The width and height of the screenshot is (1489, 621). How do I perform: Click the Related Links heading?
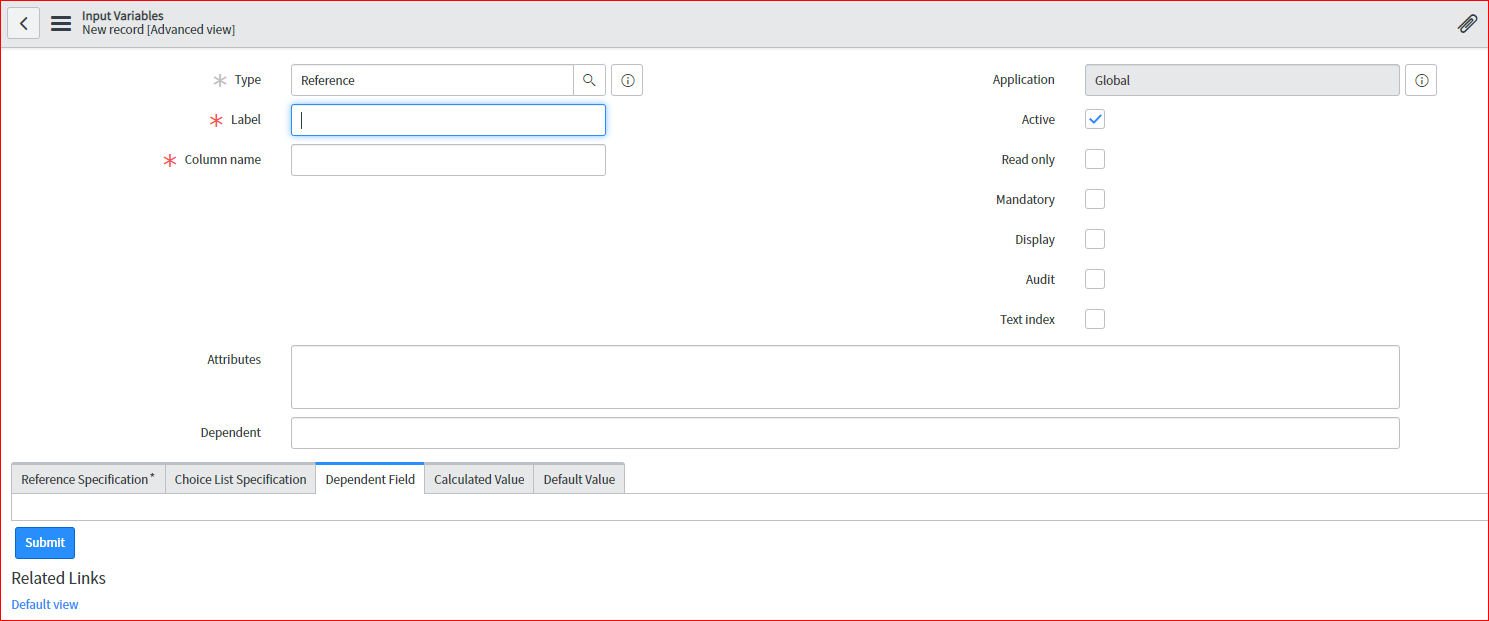point(58,578)
